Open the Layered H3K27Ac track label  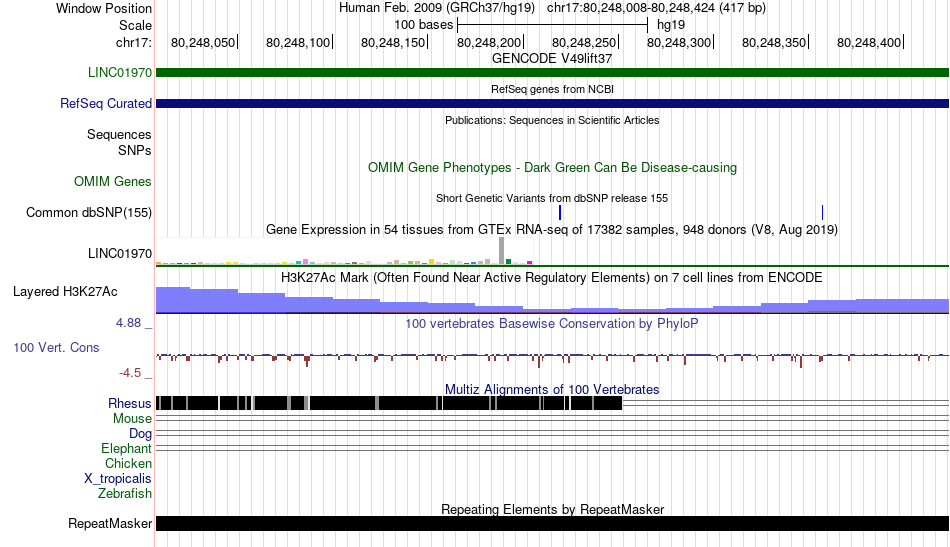pyautogui.click(x=65, y=292)
